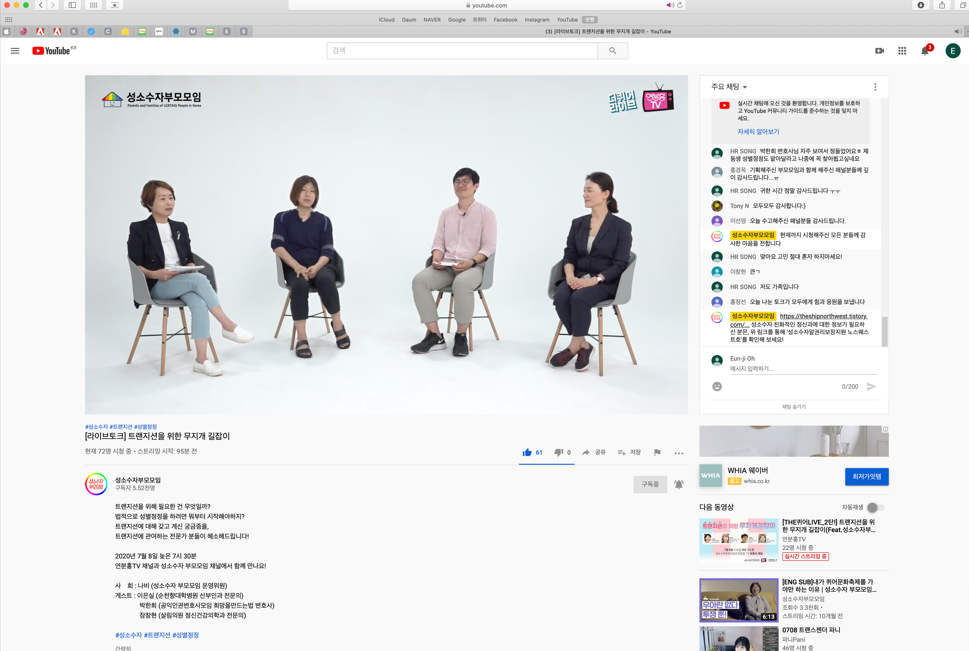Mute tab audio in address bar

coord(669,5)
